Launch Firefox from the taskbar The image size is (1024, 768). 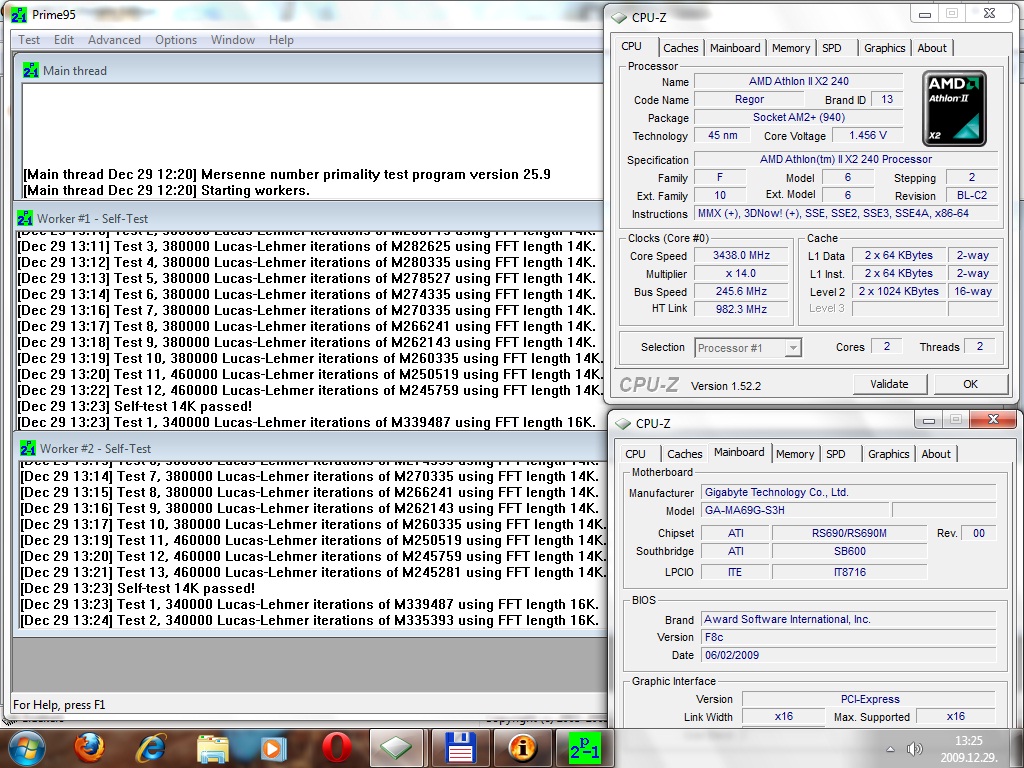(x=89, y=747)
